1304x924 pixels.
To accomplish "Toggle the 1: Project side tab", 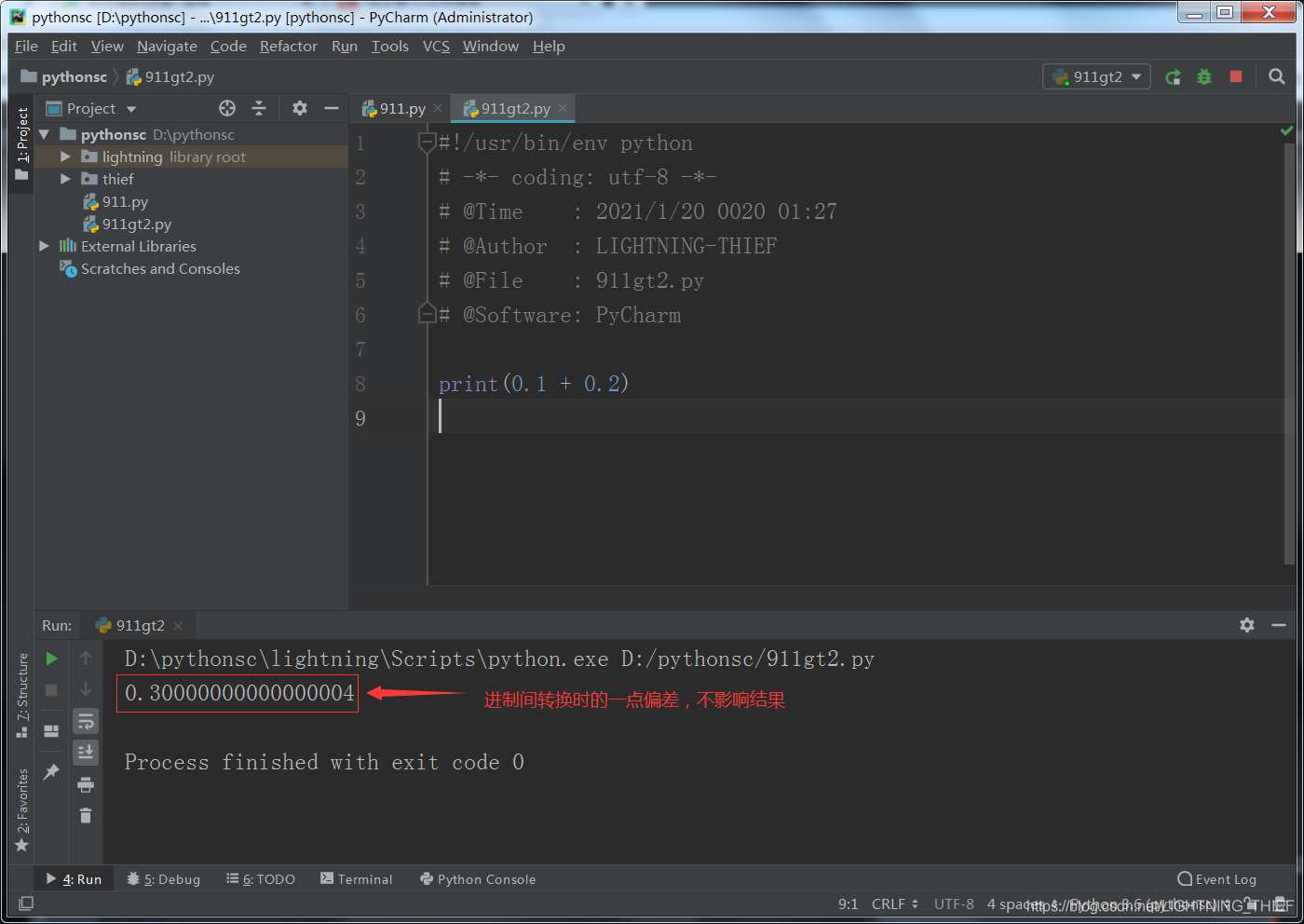I will (21, 144).
